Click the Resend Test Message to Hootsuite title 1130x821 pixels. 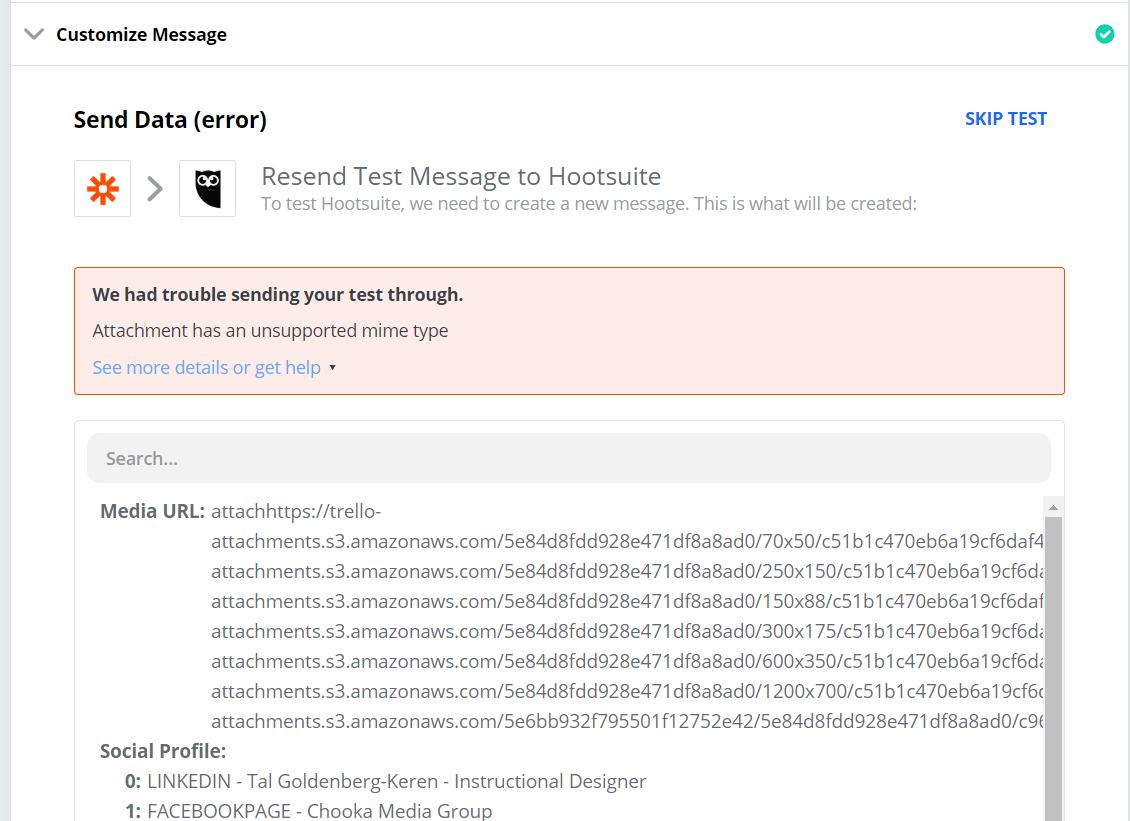[x=461, y=177]
